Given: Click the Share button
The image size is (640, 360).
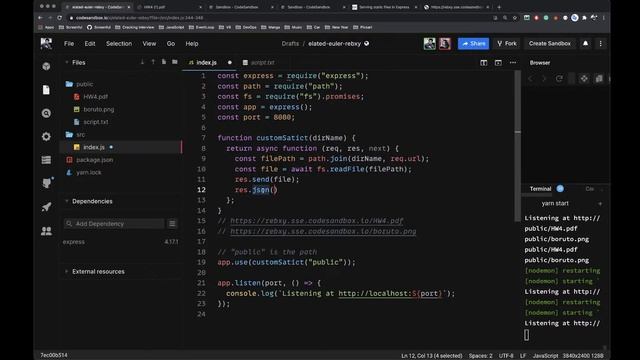Looking at the screenshot, I should pyautogui.click(x=473, y=43).
